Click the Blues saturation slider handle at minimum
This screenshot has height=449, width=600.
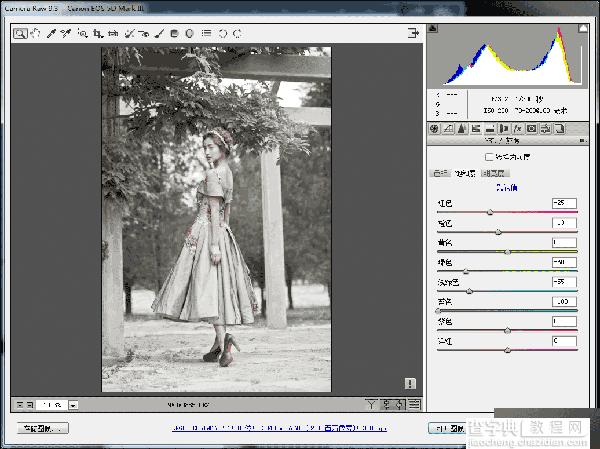click(x=438, y=311)
